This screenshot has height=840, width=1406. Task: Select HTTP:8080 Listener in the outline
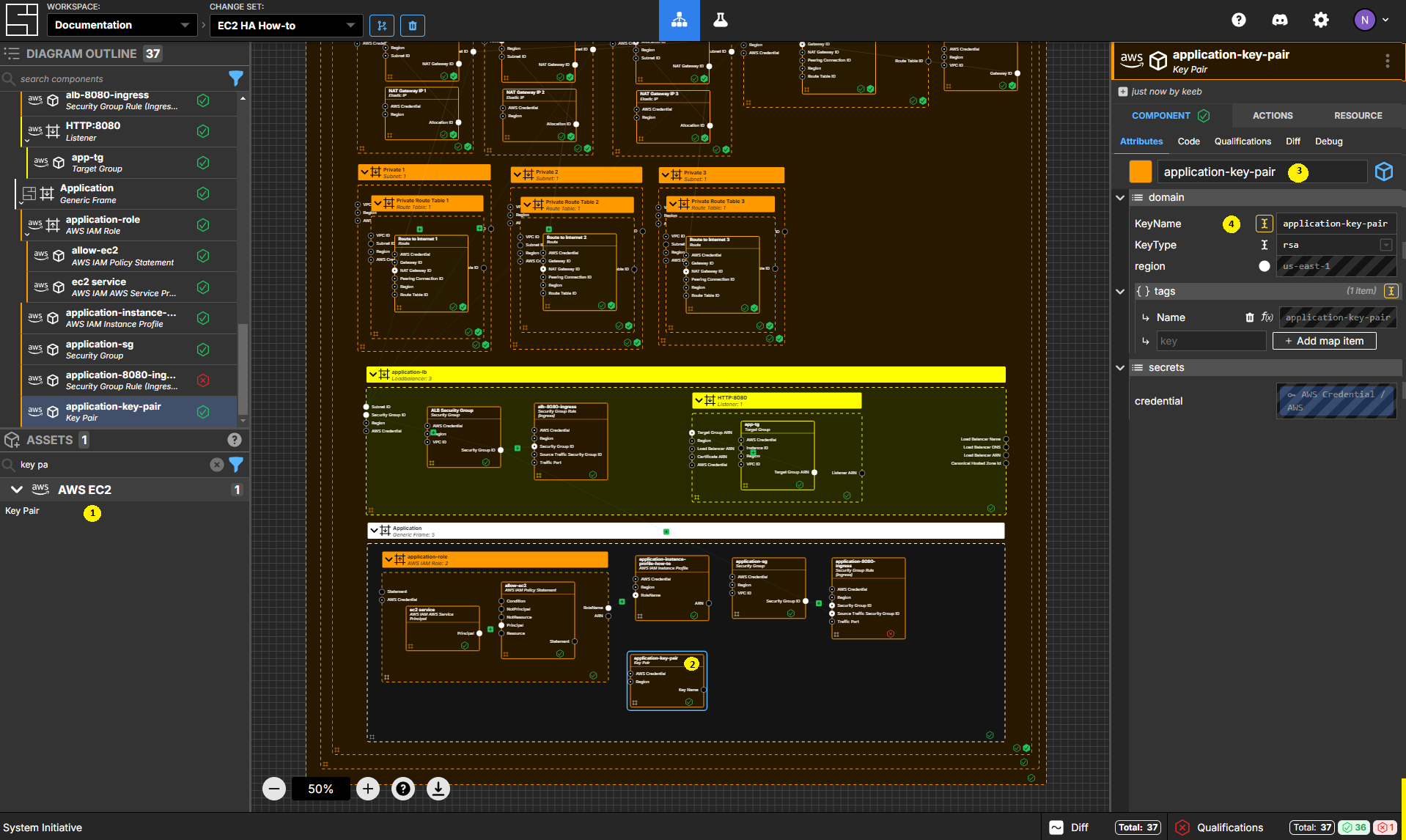pyautogui.click(x=129, y=131)
